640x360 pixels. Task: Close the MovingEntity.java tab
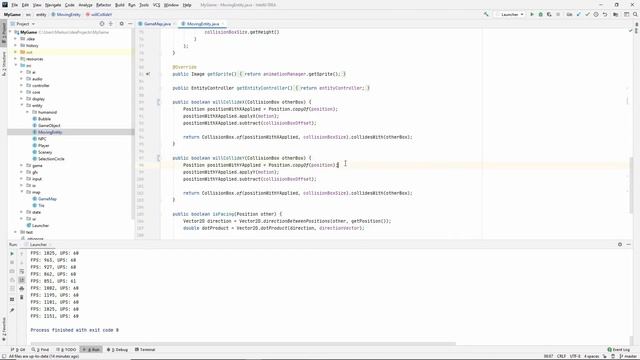click(223, 24)
